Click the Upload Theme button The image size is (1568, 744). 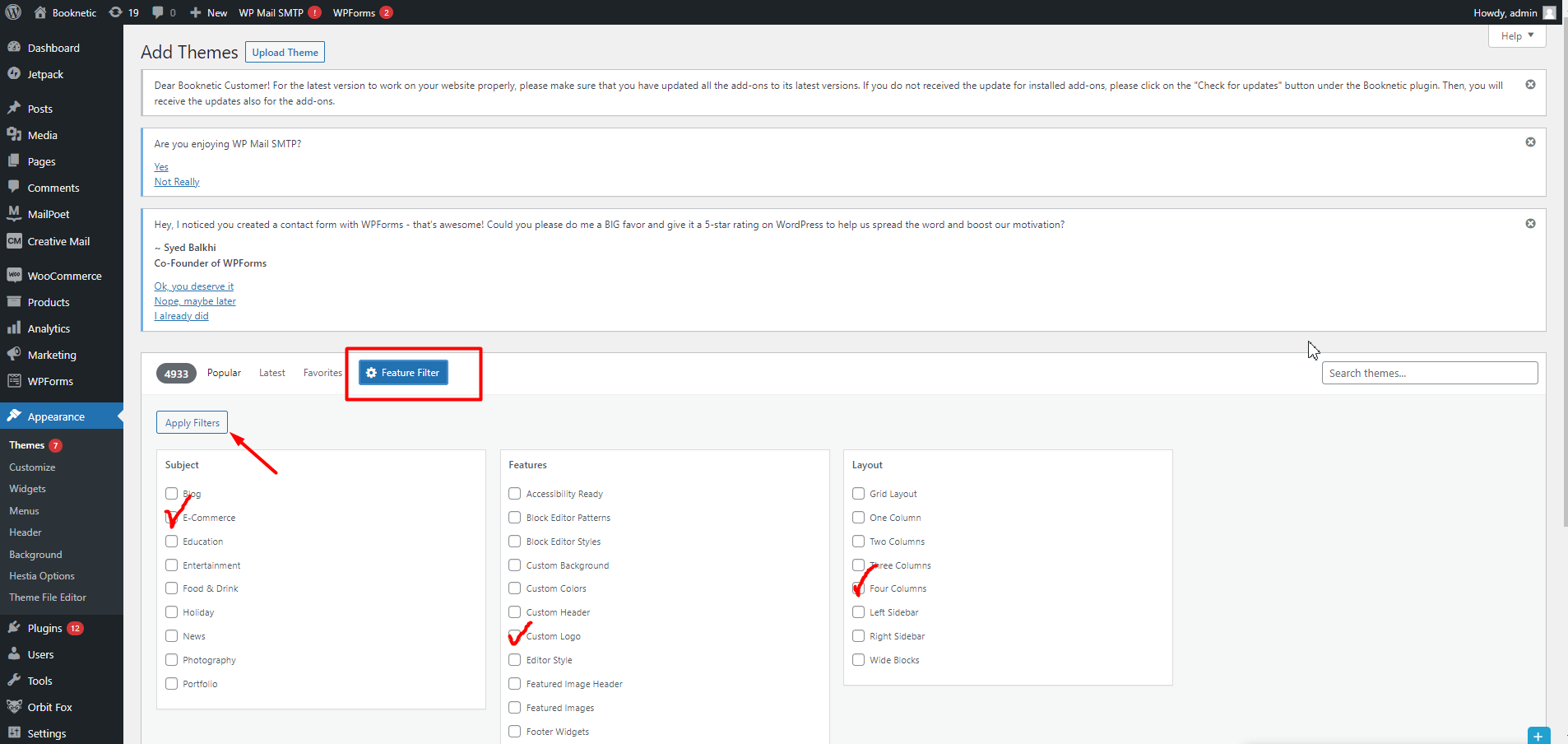tap(285, 52)
